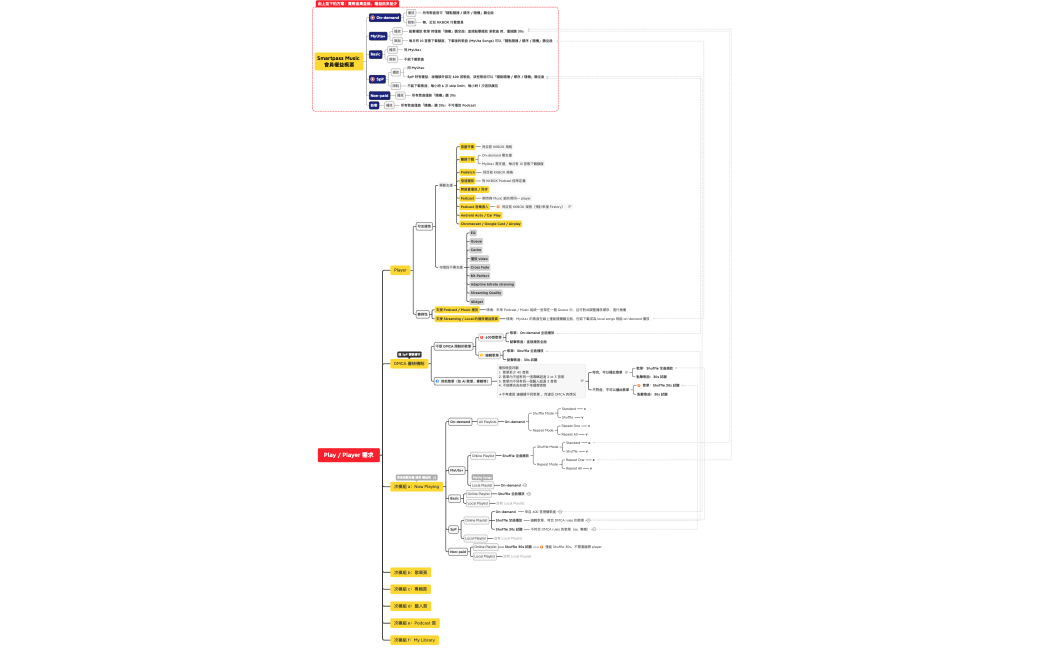Select the Play / Player 需求 root node

coord(348,455)
